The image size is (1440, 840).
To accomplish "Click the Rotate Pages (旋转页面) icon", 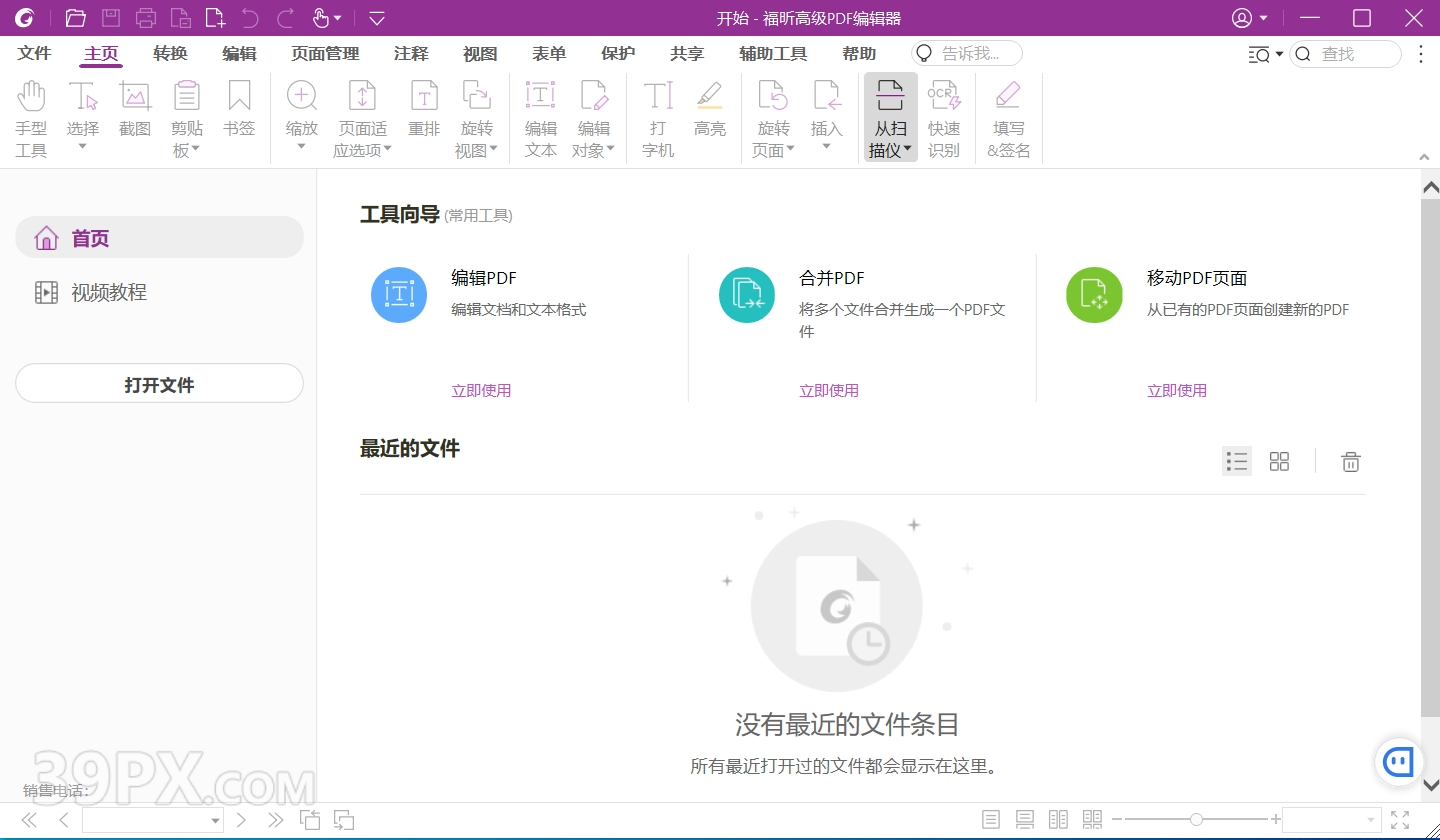I will click(x=773, y=96).
